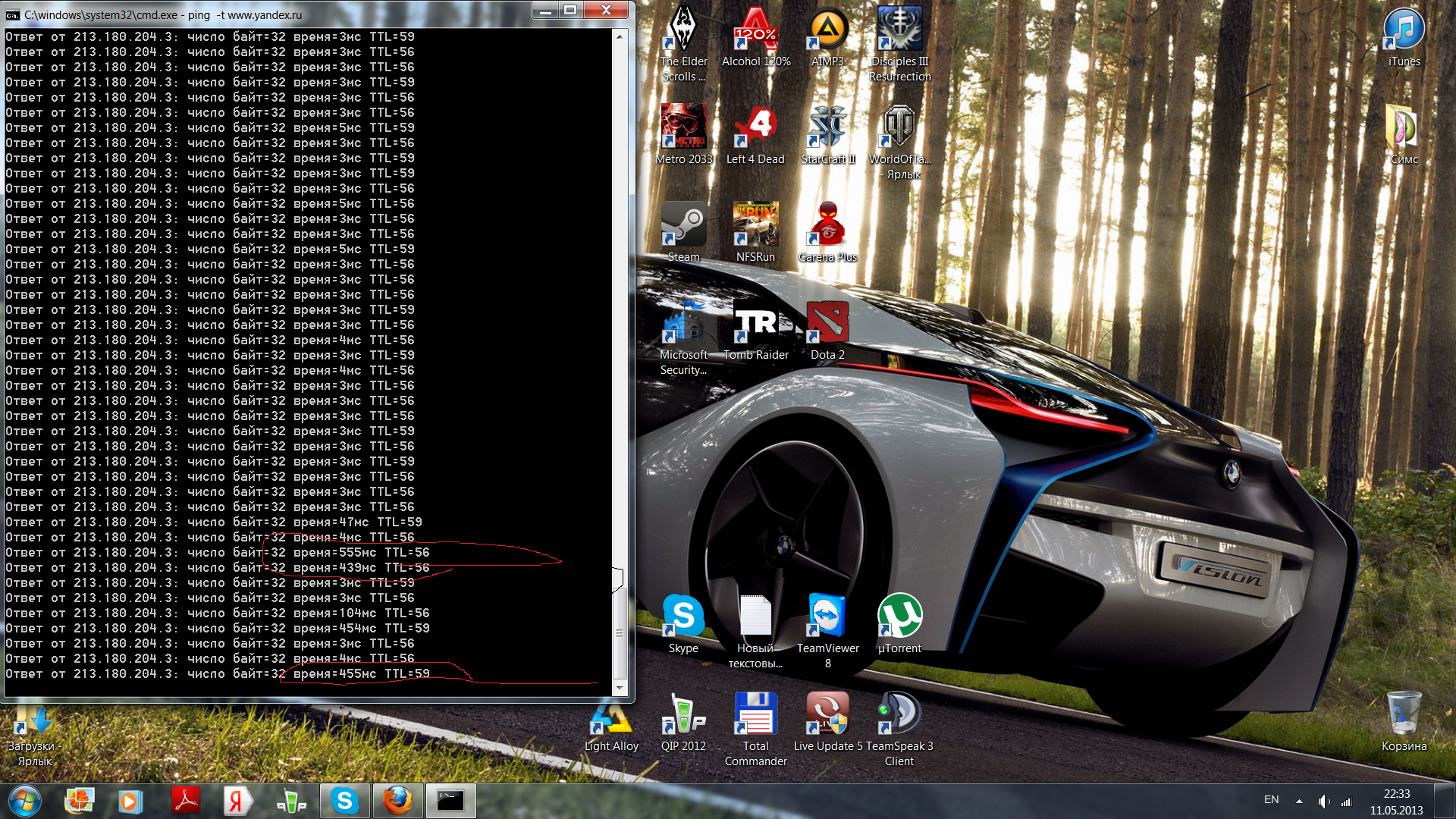Image resolution: width=1456 pixels, height=819 pixels.
Task: Open the cmd.exe title bar system menu icon
Action: click(13, 14)
